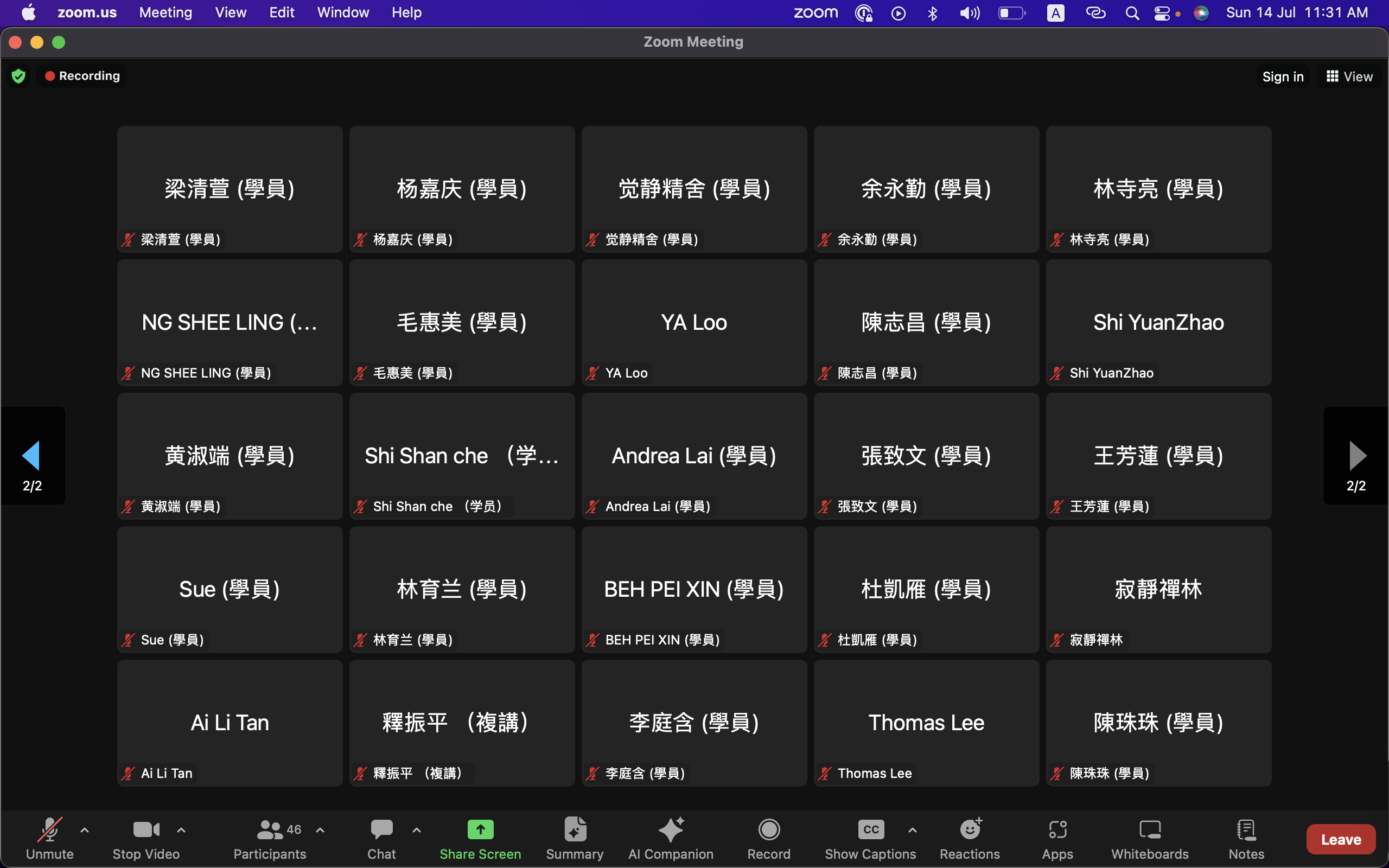
Task: Unmute the microphone
Action: tap(49, 830)
